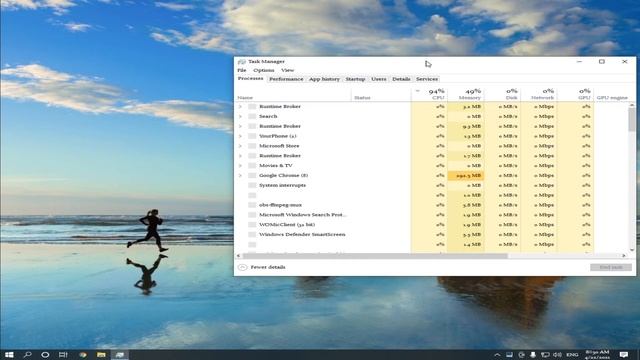The height and width of the screenshot is (360, 640).
Task: Expand the Microsoft Store process group
Action: pyautogui.click(x=240, y=146)
